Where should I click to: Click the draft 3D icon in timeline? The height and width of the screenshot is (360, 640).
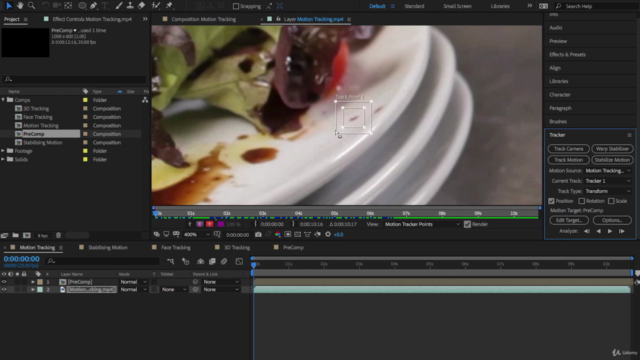coord(186,261)
